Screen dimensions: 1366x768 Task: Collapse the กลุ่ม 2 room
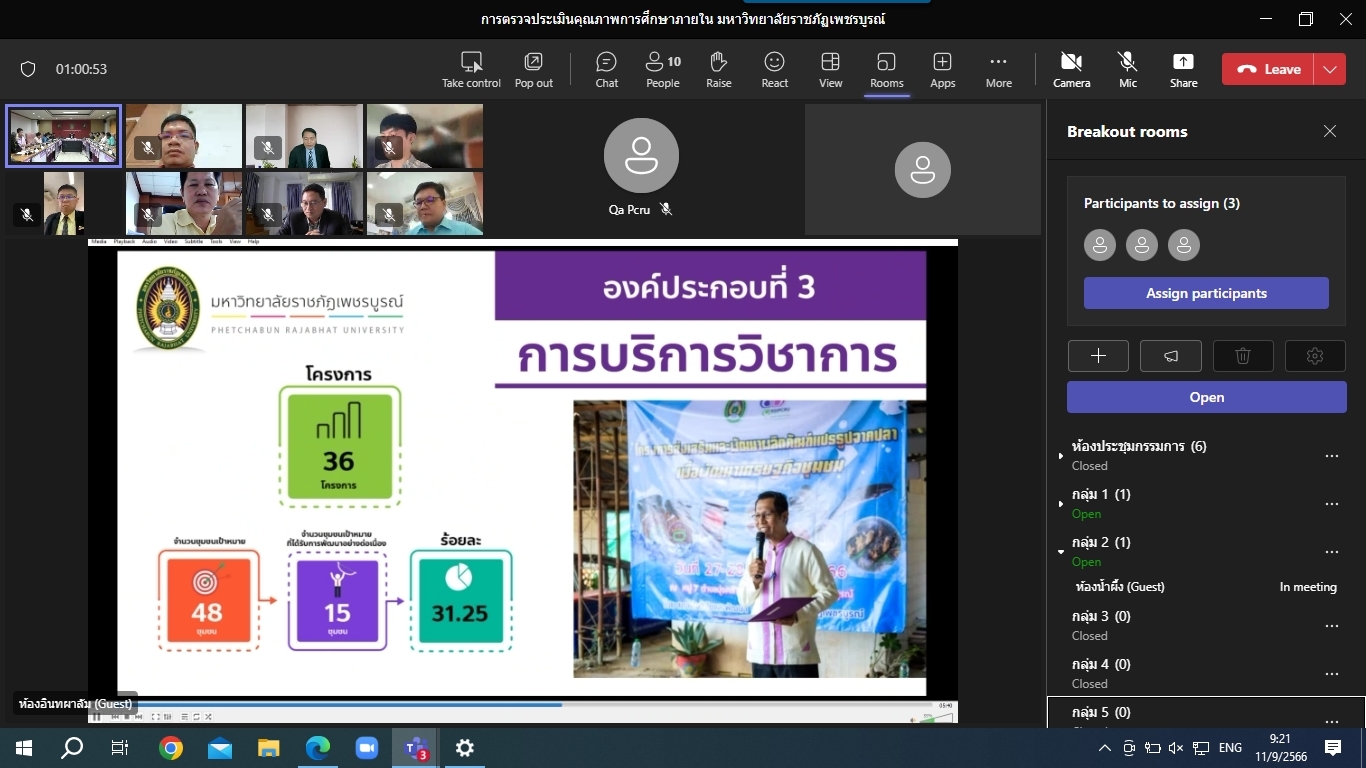(1061, 551)
